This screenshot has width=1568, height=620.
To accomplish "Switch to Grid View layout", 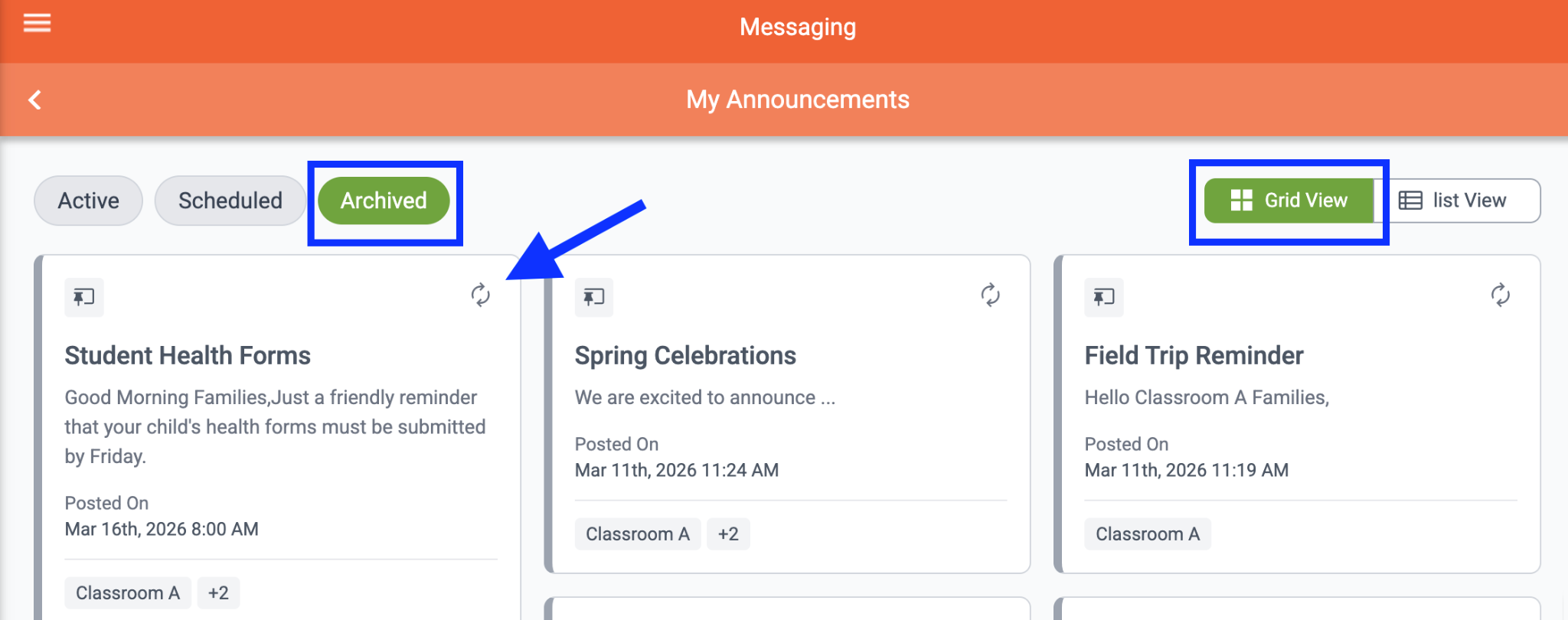I will pyautogui.click(x=1289, y=201).
